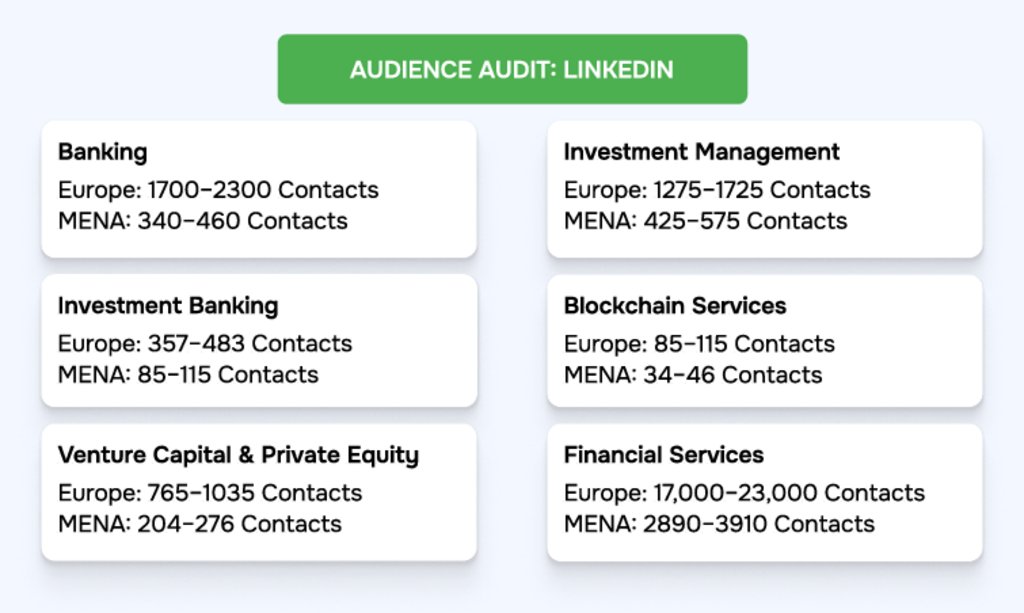This screenshot has height=613, width=1024.
Task: Select Venture Capital & Private Equity heading
Action: 238,456
